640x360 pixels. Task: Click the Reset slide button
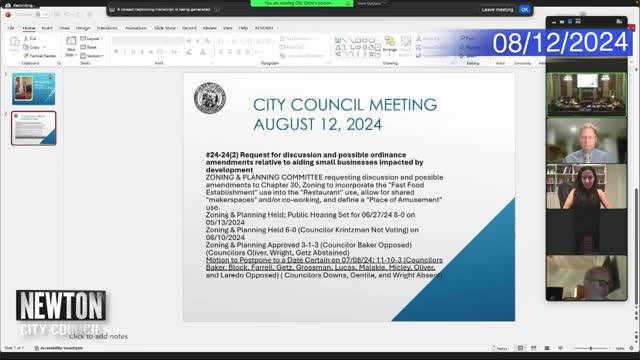tap(89, 47)
